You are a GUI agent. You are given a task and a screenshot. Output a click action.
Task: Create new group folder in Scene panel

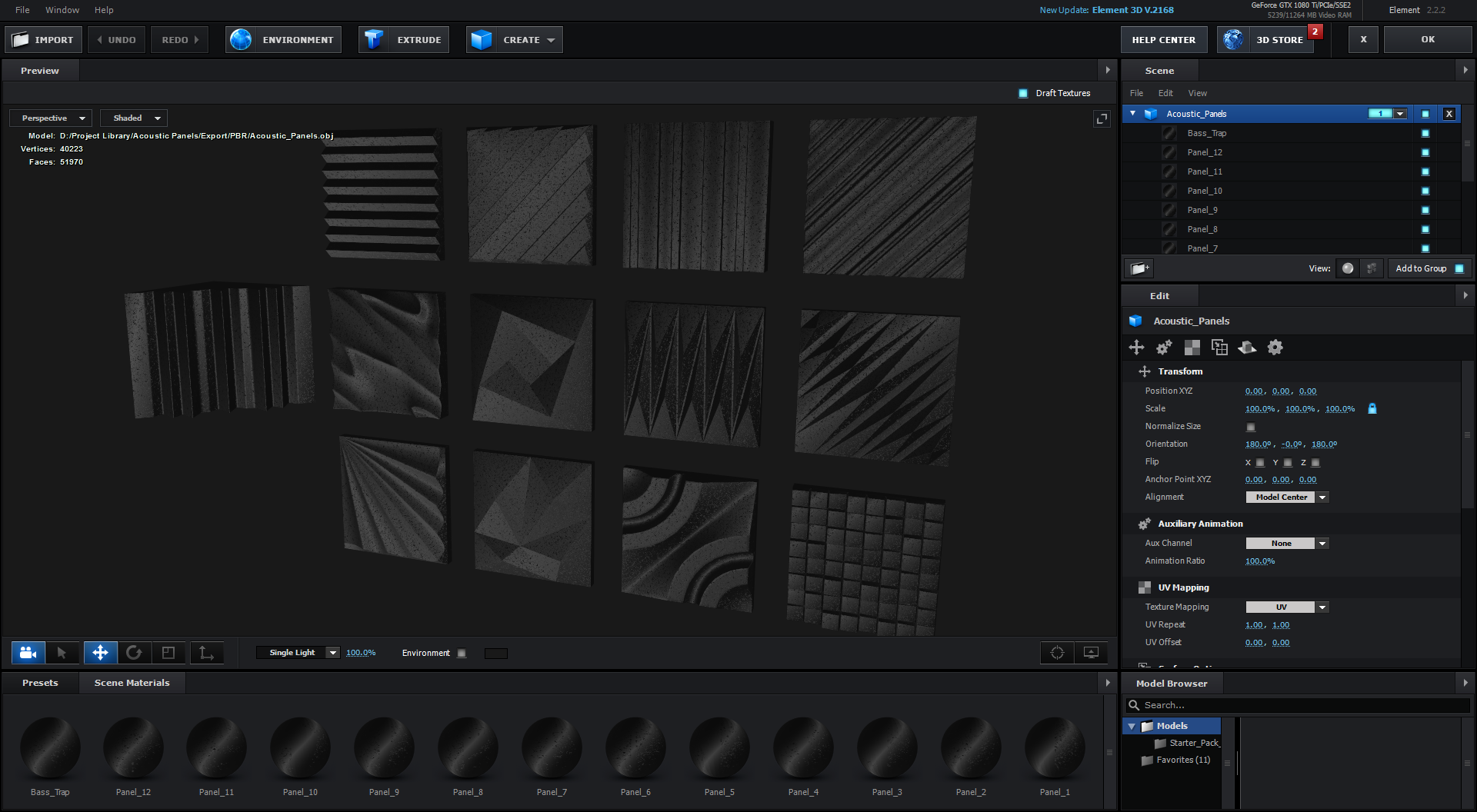(x=1139, y=268)
